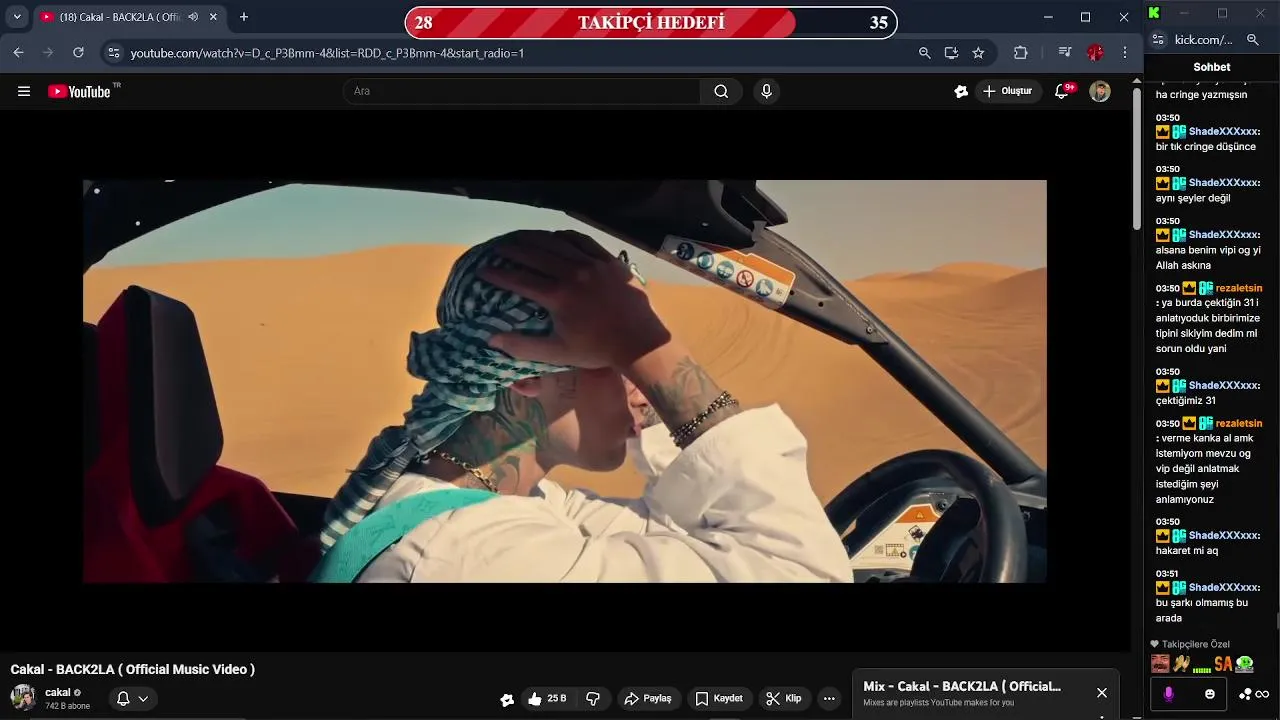Click Kick window zoom magnifier icon
The image size is (1280, 720).
1253,40
